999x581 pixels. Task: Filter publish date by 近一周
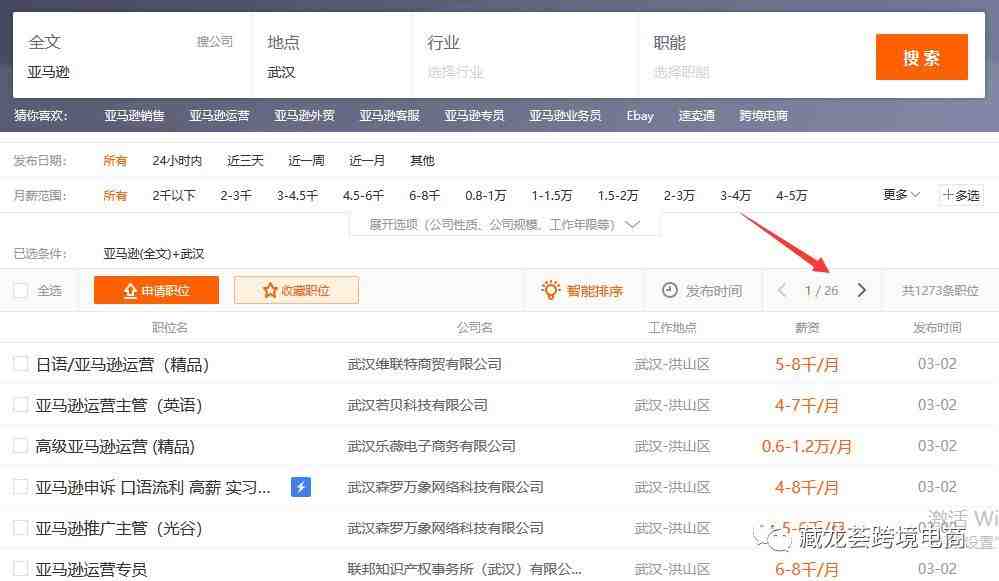click(x=306, y=161)
